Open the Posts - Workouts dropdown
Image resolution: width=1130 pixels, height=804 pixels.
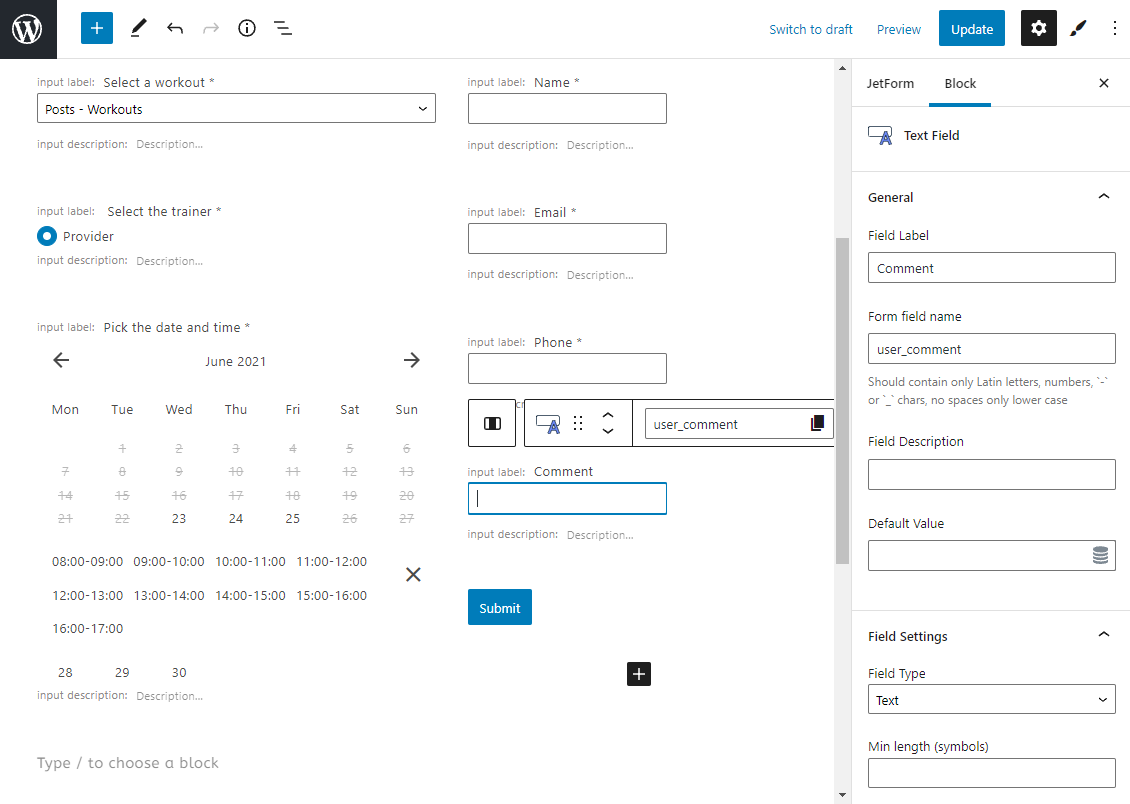(x=236, y=108)
